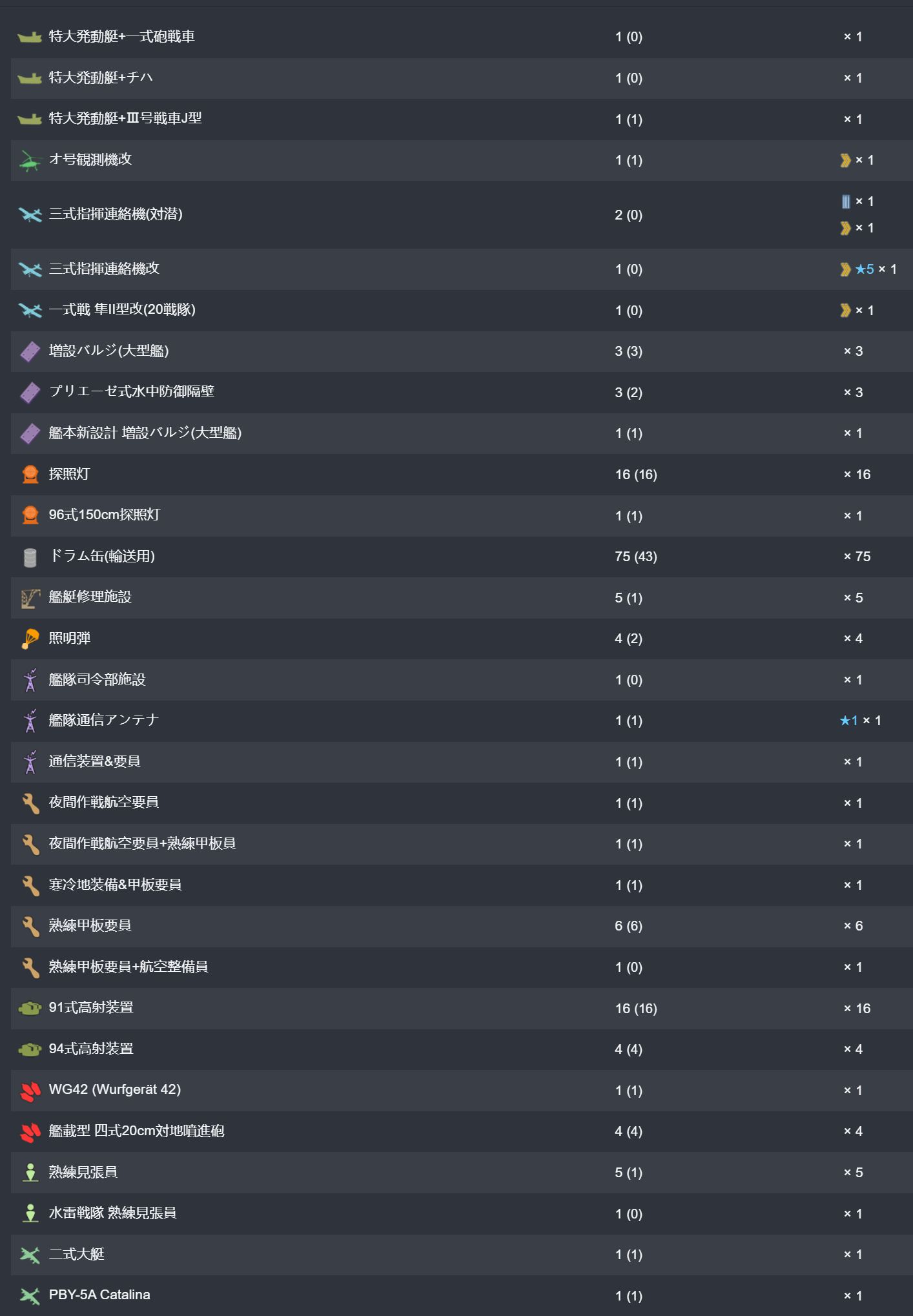This screenshot has width=913, height=1316.
Task: Click the crane icon beside 艦艇修理施設
Action: [30, 598]
